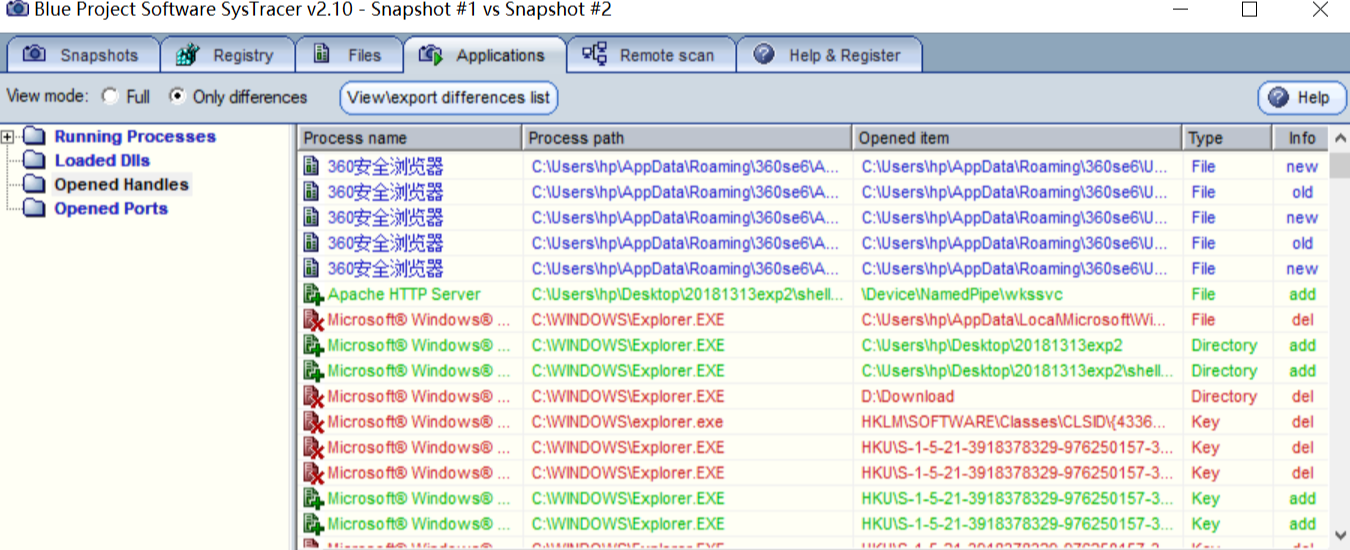1350x550 pixels.
Task: Select Loaded Dlls in the tree
Action: point(102,160)
